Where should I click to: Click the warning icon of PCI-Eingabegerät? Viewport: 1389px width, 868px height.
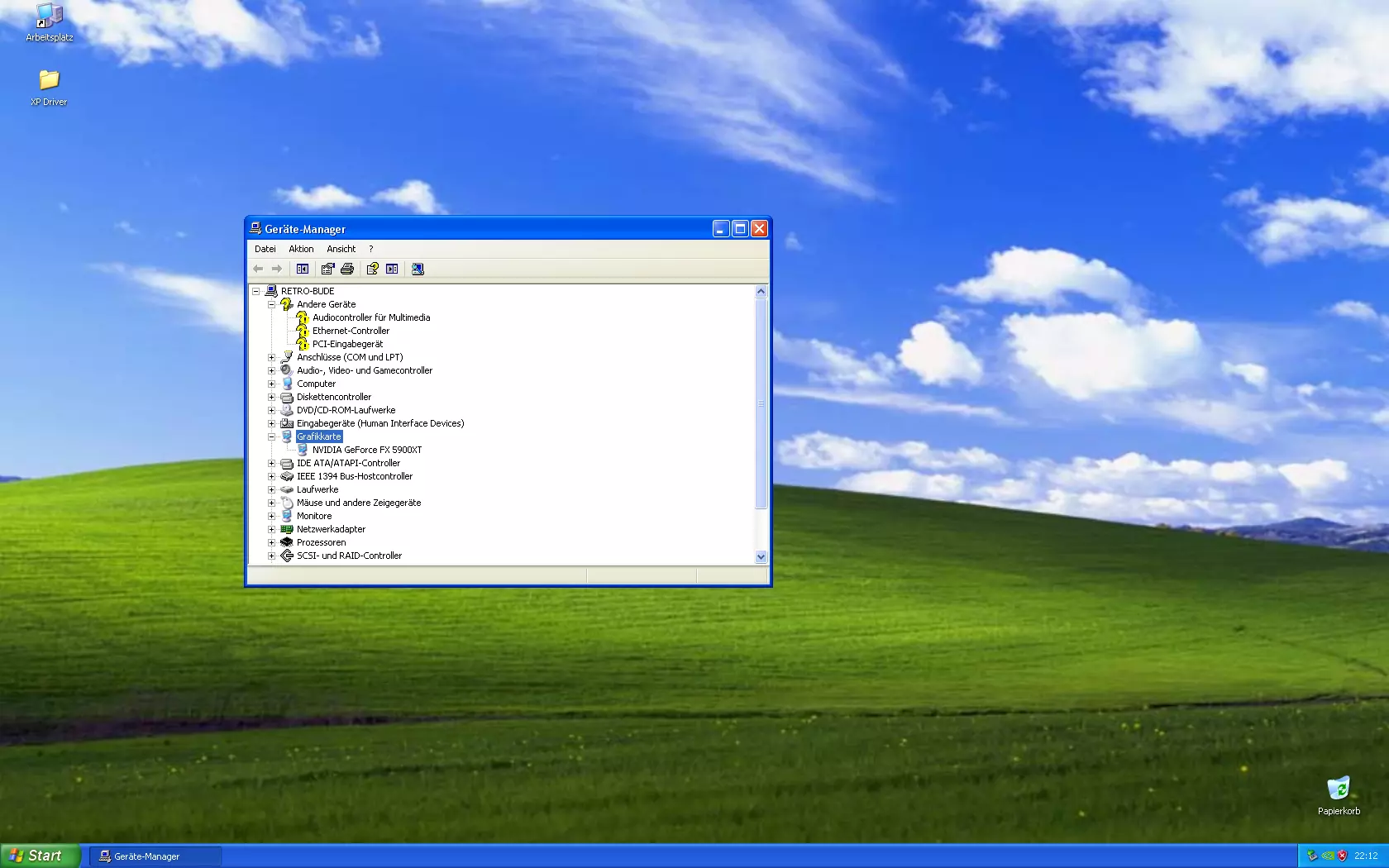pyautogui.click(x=303, y=344)
